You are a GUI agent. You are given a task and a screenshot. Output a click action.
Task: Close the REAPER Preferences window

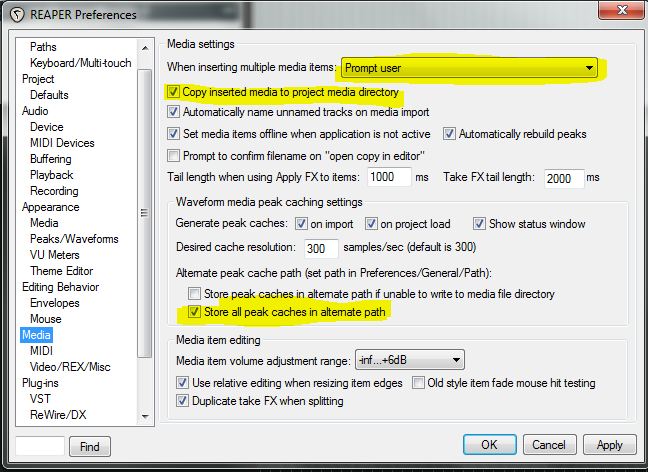(x=622, y=9)
